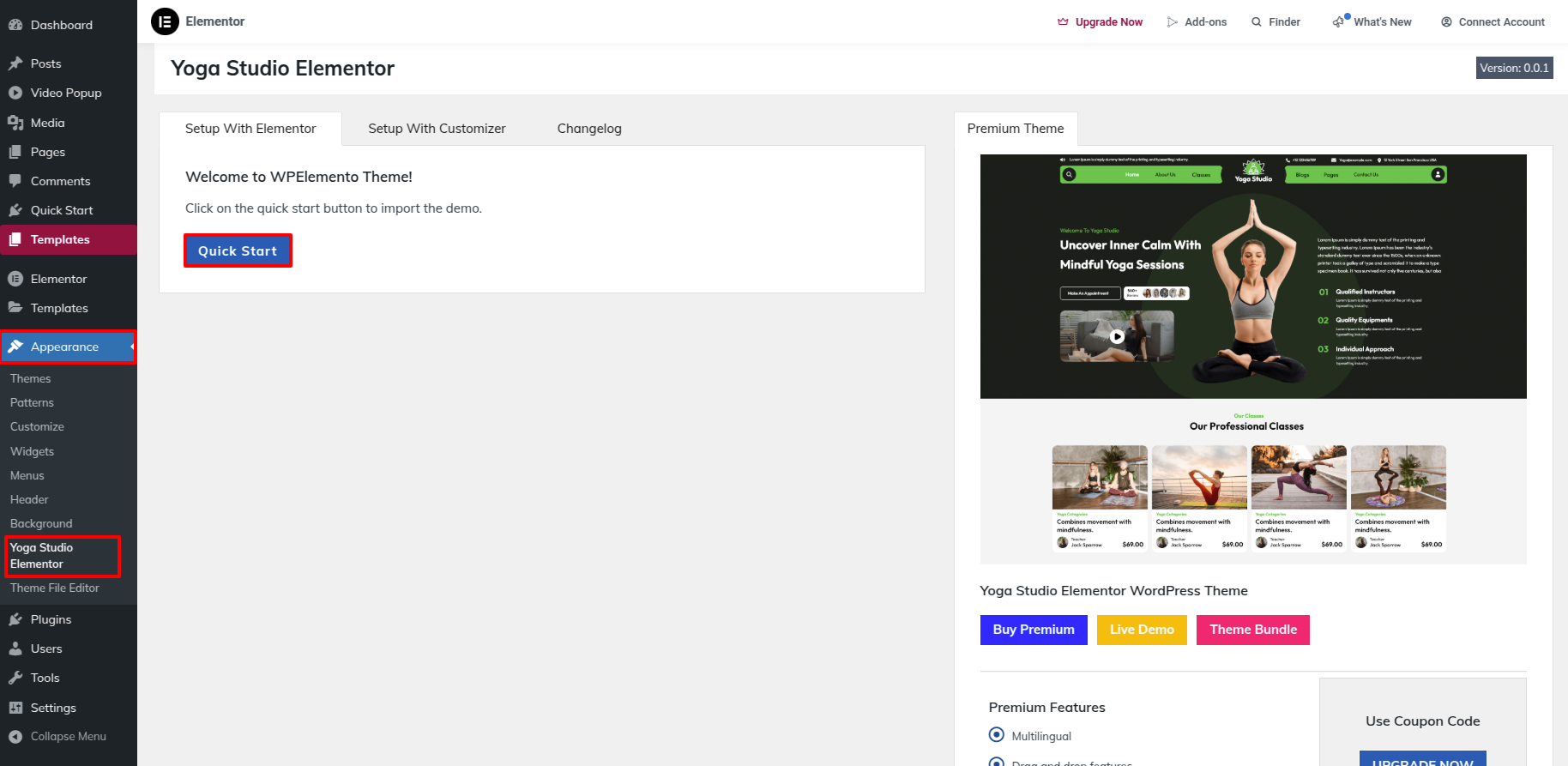Select the Premium Theme tab
1568x766 pixels.
pyautogui.click(x=1016, y=129)
